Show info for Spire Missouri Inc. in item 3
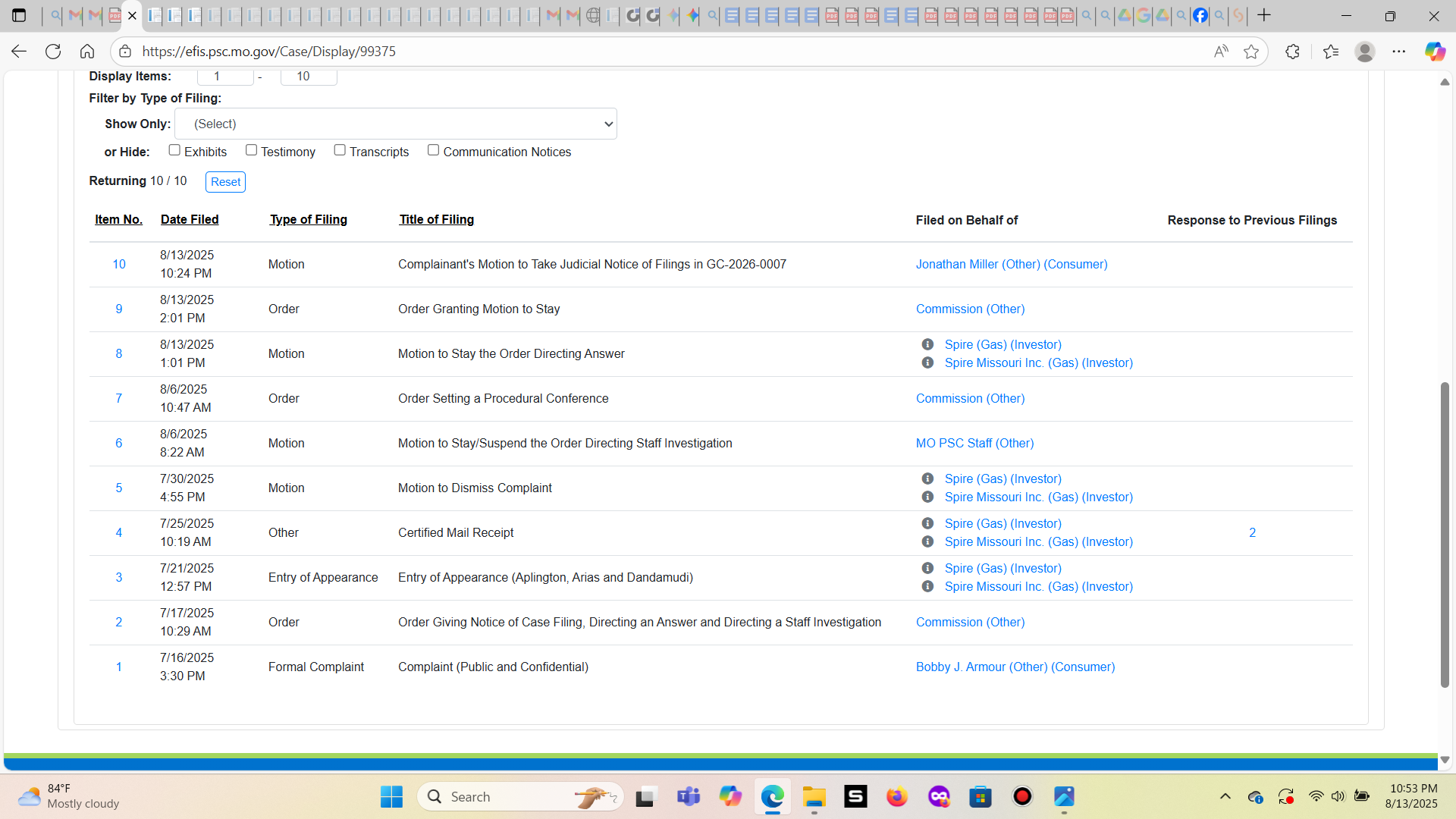This screenshot has height=819, width=1456. tap(927, 586)
